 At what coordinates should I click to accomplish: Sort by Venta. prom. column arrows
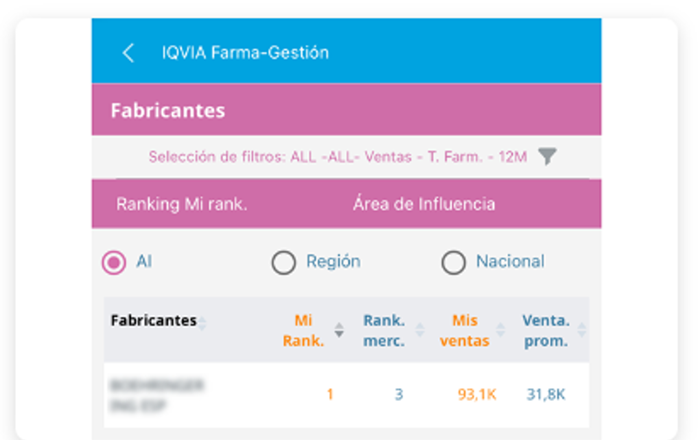(x=582, y=330)
